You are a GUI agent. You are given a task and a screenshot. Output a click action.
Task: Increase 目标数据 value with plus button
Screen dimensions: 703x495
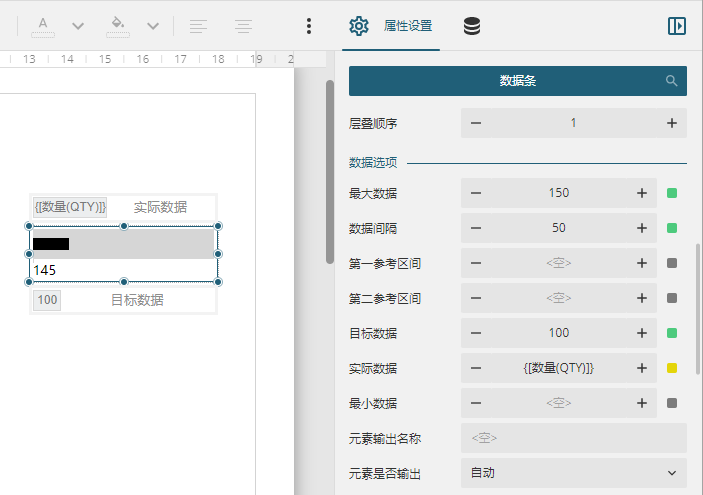(x=641, y=333)
